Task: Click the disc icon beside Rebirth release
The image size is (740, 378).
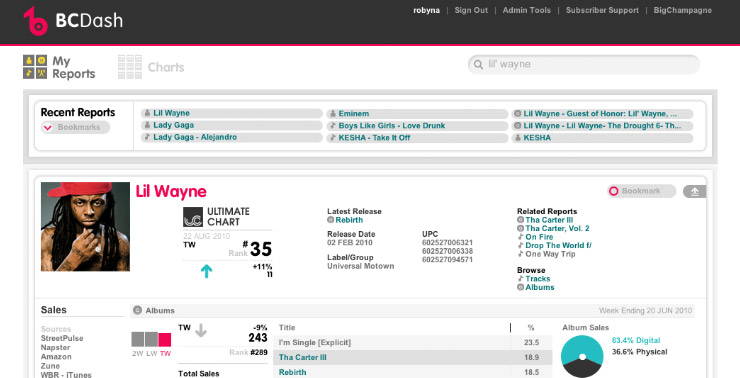Action: point(330,220)
